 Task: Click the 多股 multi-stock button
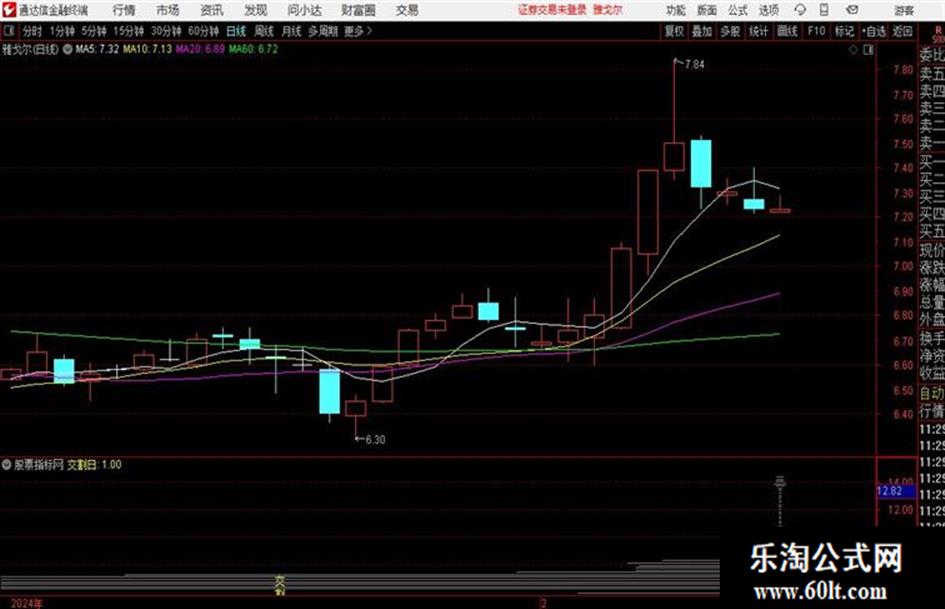click(x=730, y=31)
